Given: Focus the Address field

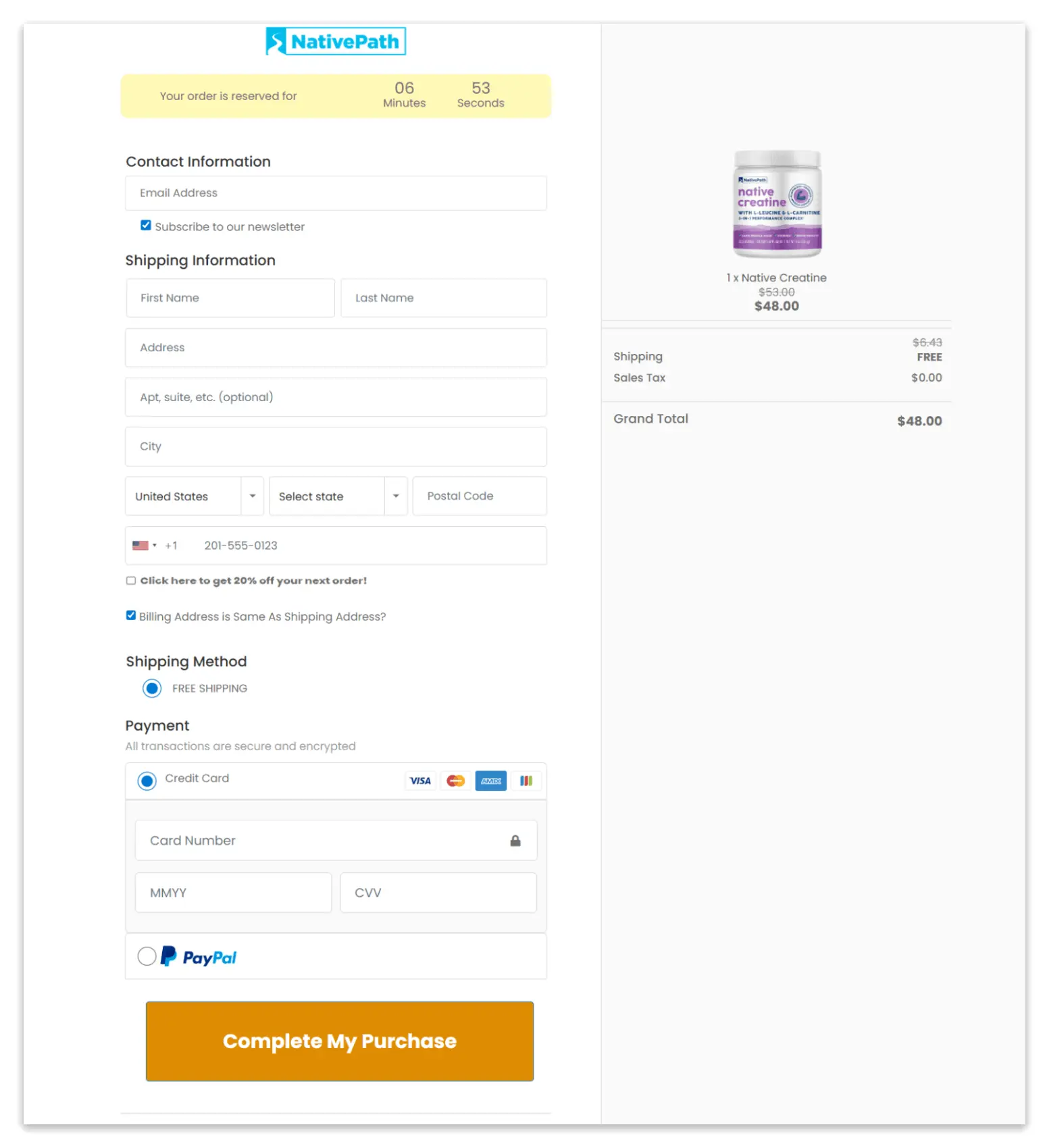Looking at the screenshot, I should click(336, 348).
